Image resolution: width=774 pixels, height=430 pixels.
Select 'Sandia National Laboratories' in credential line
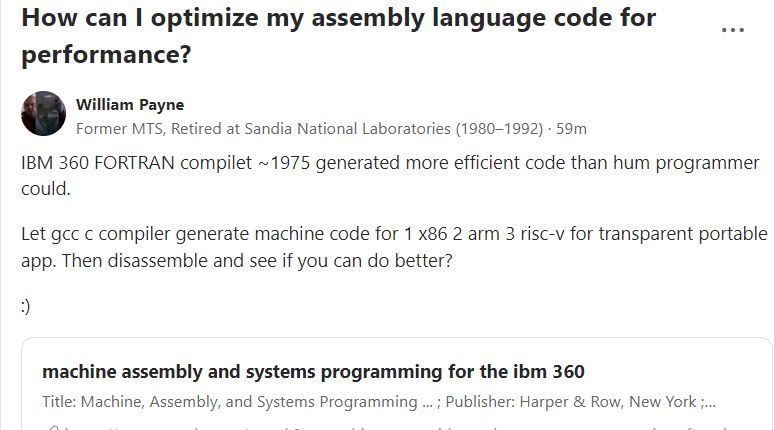[348, 129]
